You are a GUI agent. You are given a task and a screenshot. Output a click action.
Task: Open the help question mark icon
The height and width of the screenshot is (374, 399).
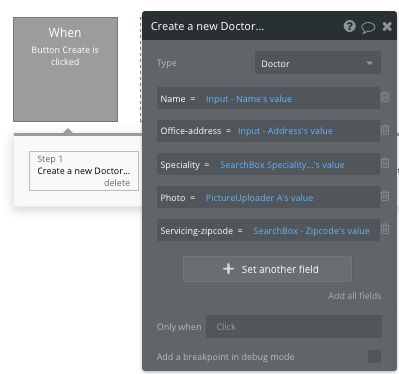pos(349,26)
